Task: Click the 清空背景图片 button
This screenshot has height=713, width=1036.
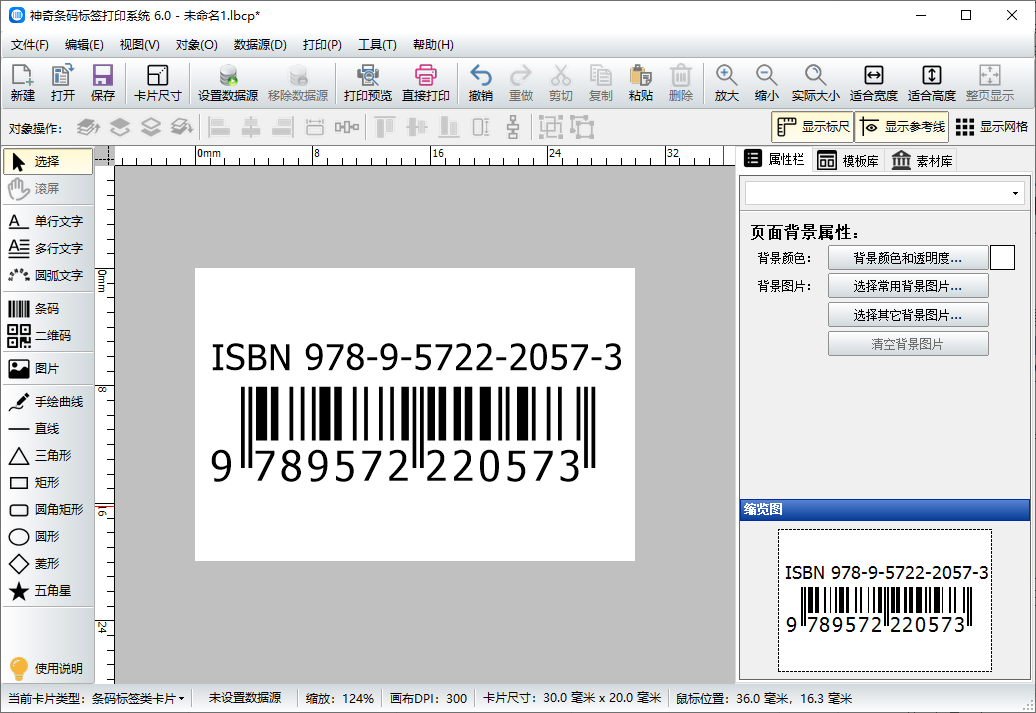Action: [x=908, y=344]
